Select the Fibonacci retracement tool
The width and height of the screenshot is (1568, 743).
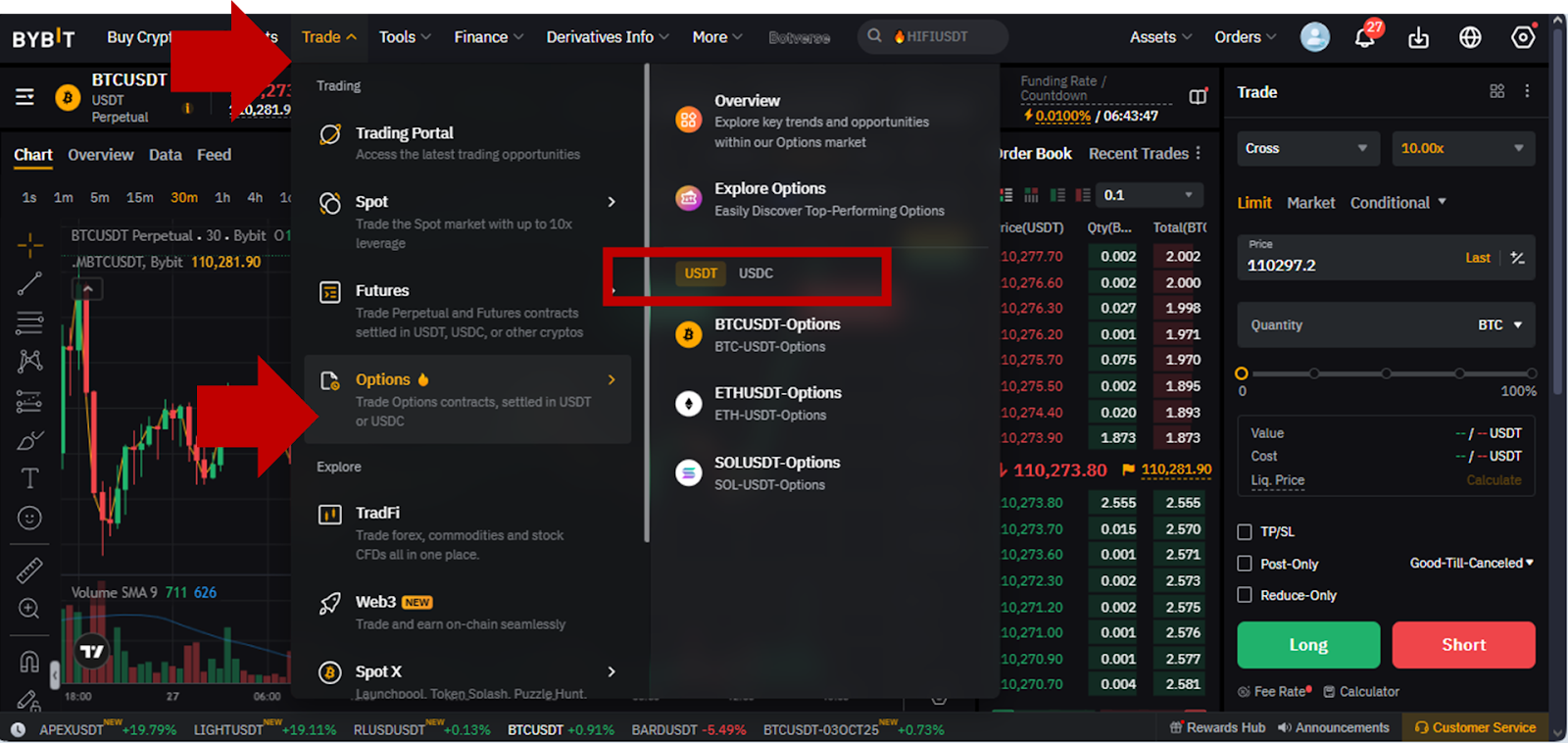point(30,322)
